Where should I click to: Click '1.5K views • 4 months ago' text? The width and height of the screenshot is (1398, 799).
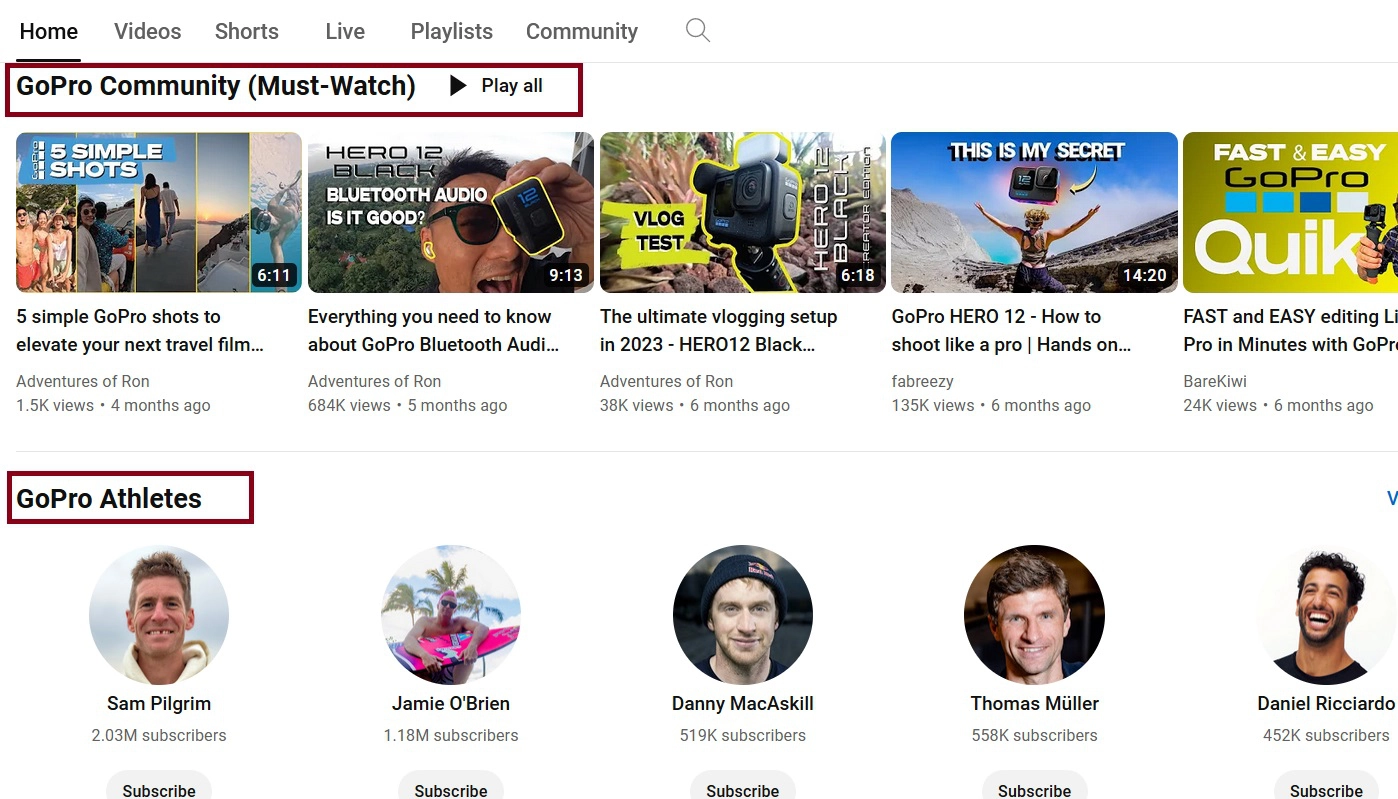[x=113, y=406]
